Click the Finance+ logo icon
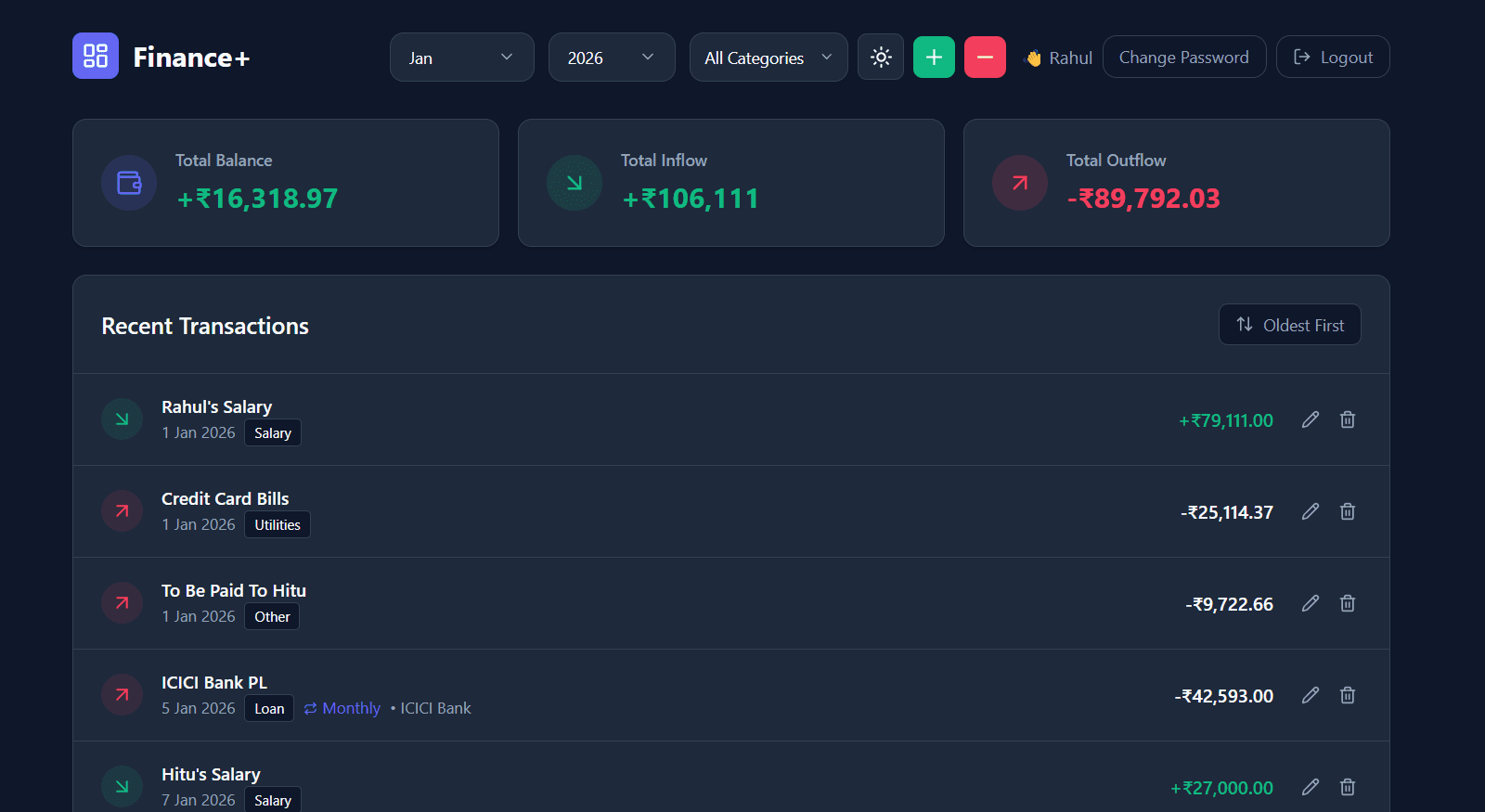Viewport: 1485px width, 812px height. click(96, 56)
